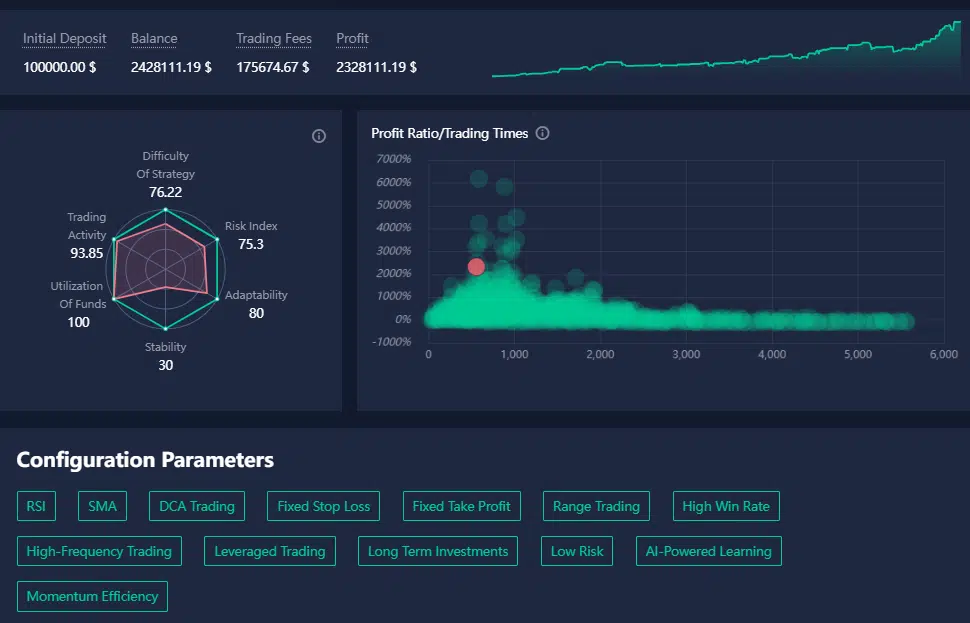This screenshot has width=970, height=623.
Task: Select the SMA parameter tag
Action: tap(102, 506)
